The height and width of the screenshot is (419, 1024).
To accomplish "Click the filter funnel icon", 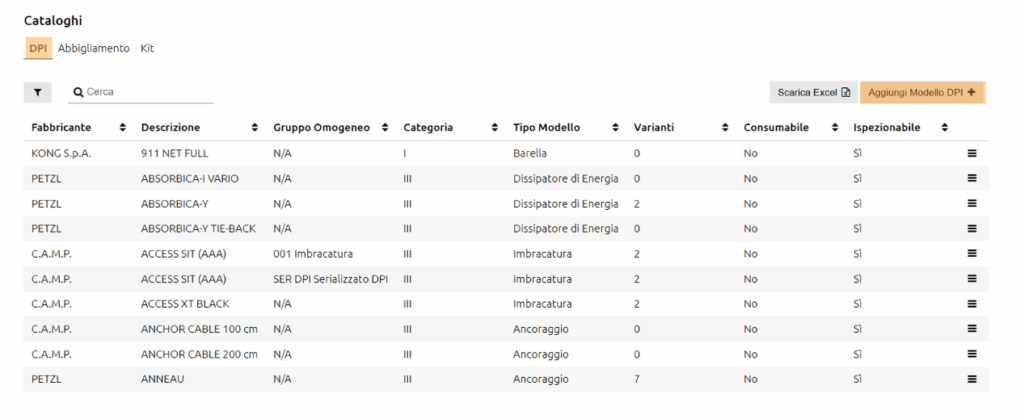I will [38, 92].
